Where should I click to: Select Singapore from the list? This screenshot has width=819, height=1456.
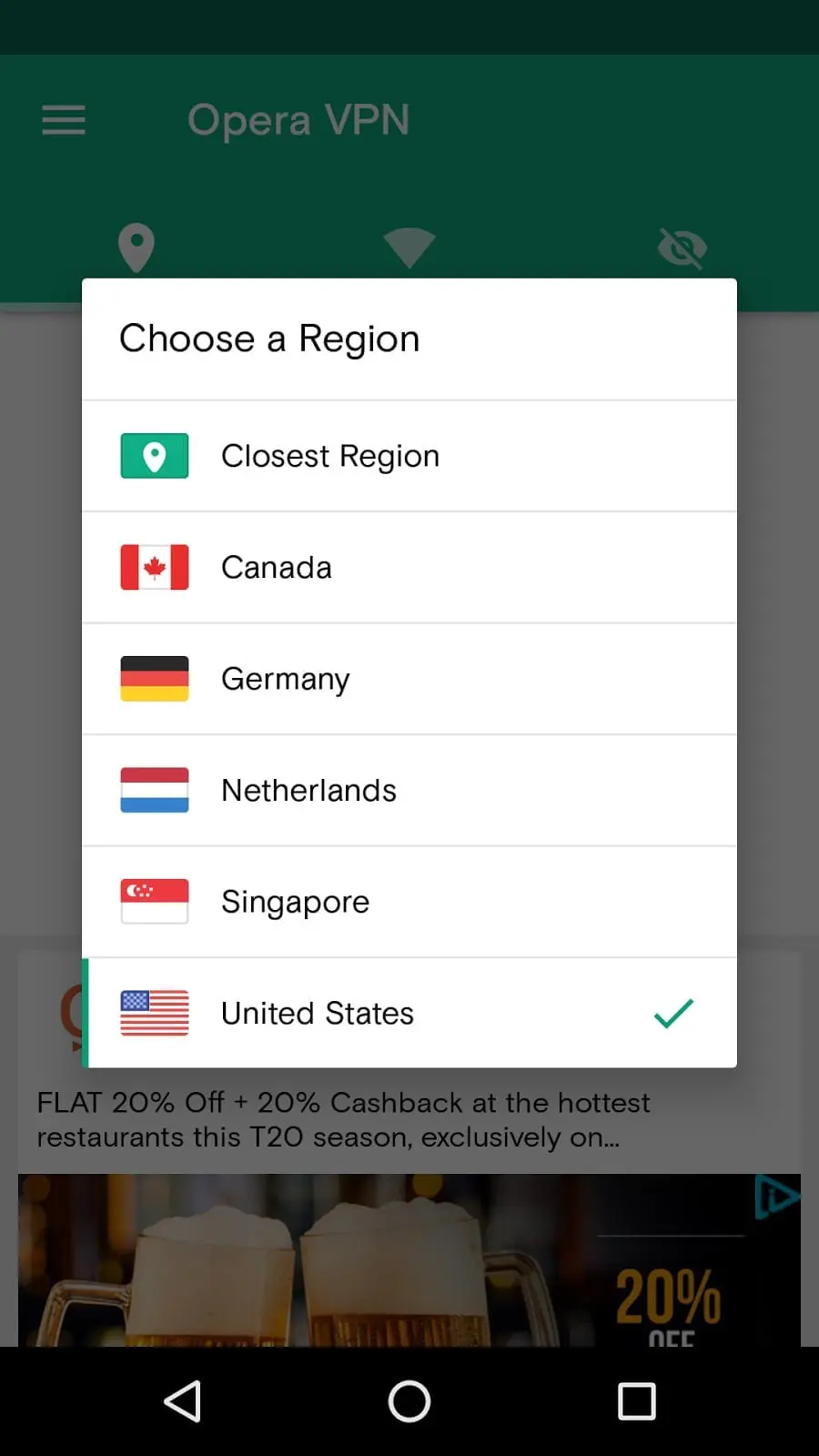pos(409,902)
